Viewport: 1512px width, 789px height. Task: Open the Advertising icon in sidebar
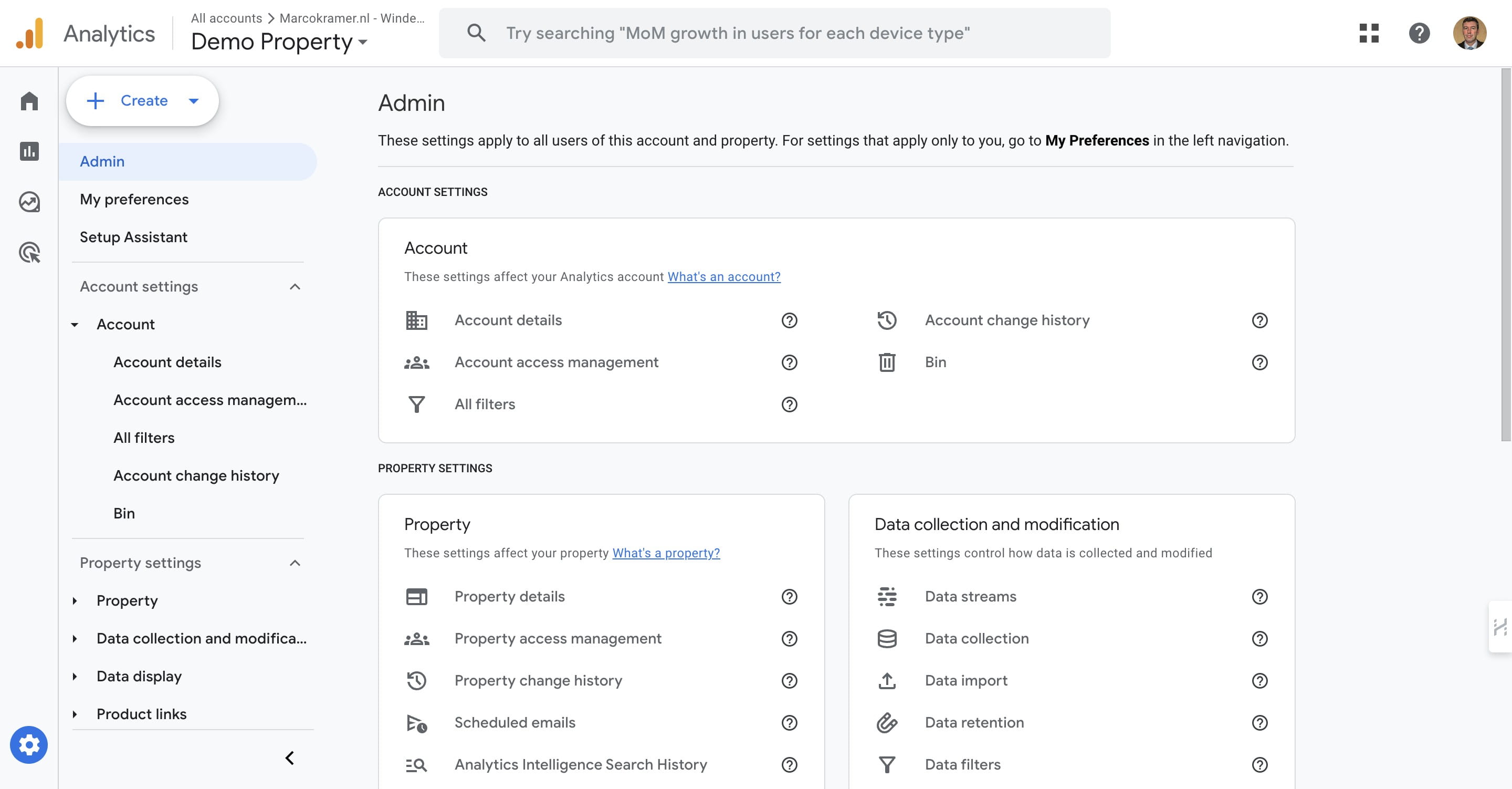tap(29, 253)
